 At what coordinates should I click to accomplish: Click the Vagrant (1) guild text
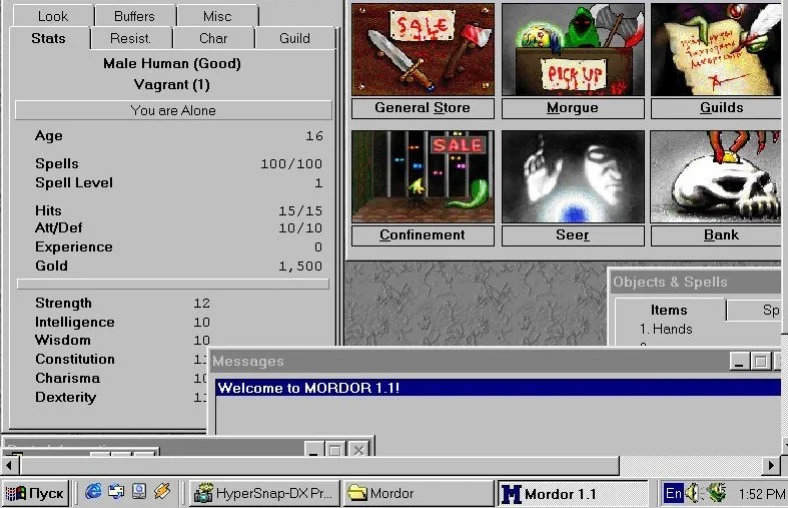[x=172, y=84]
